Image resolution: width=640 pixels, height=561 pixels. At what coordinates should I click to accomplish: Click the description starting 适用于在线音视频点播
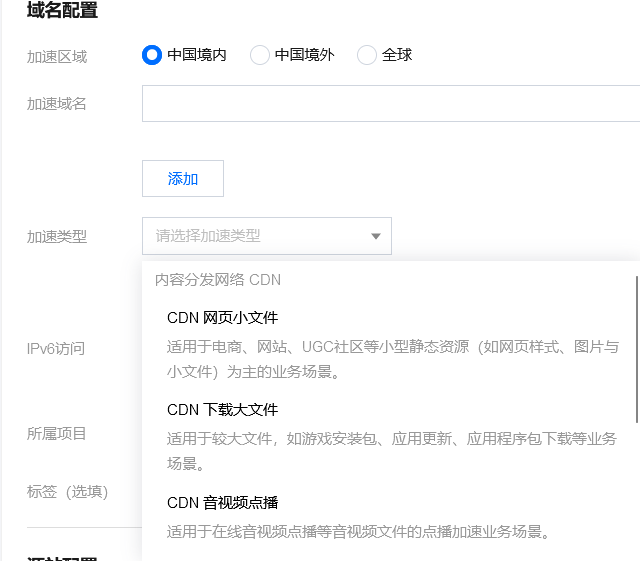(359, 532)
